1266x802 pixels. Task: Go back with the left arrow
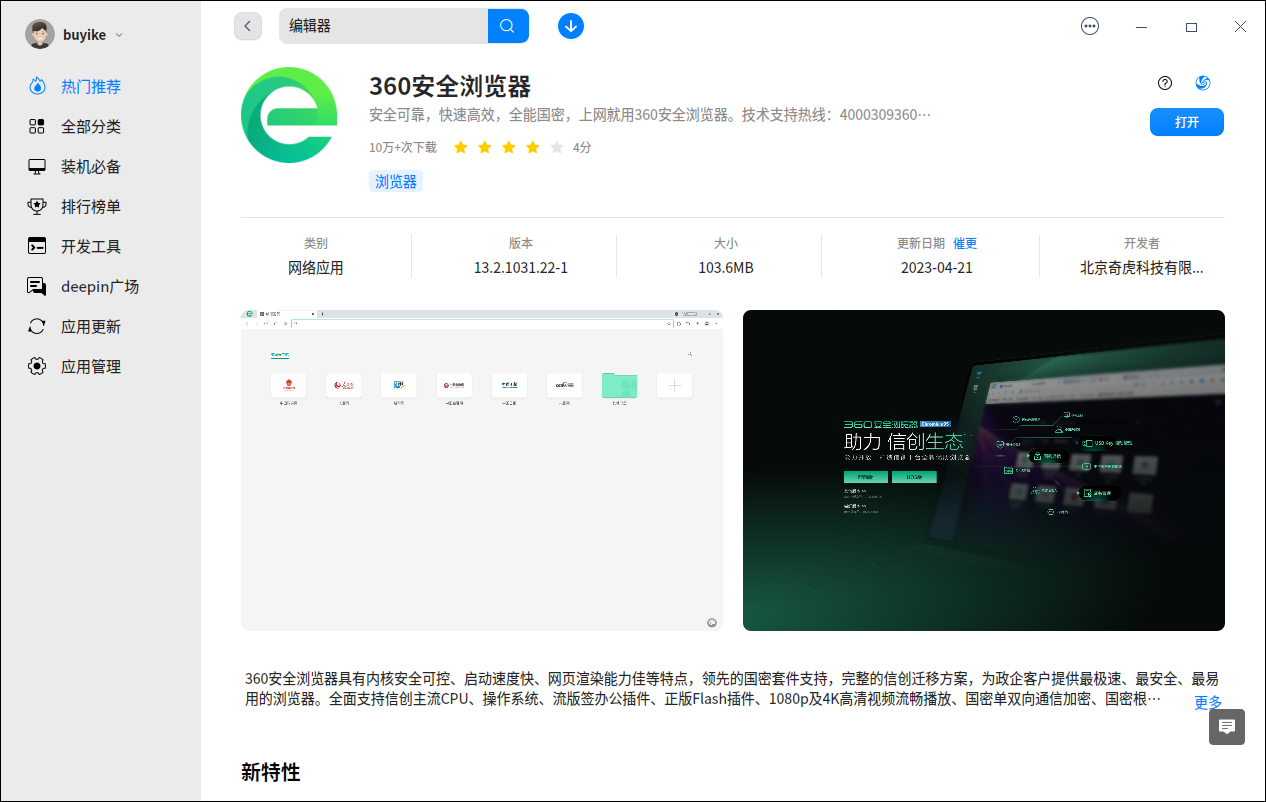point(247,26)
